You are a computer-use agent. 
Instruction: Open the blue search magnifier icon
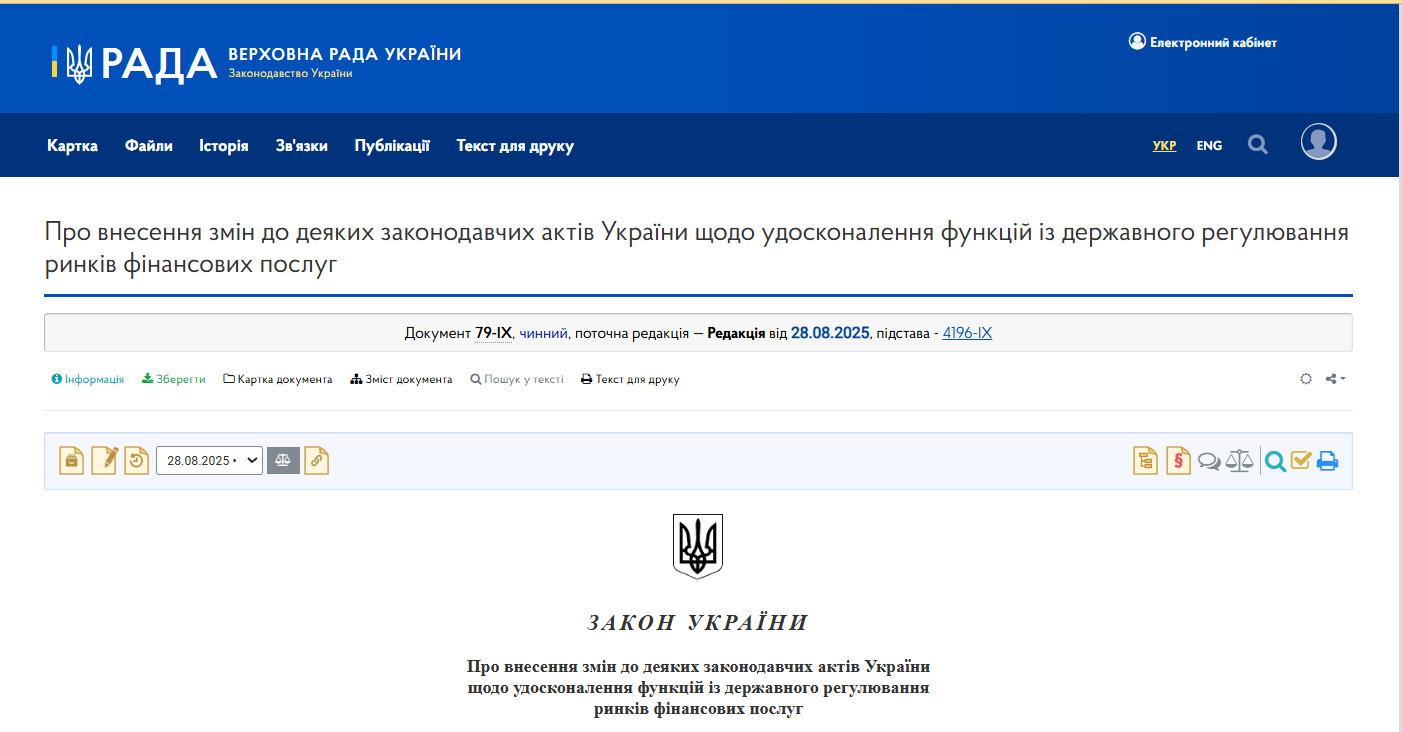coord(1275,461)
